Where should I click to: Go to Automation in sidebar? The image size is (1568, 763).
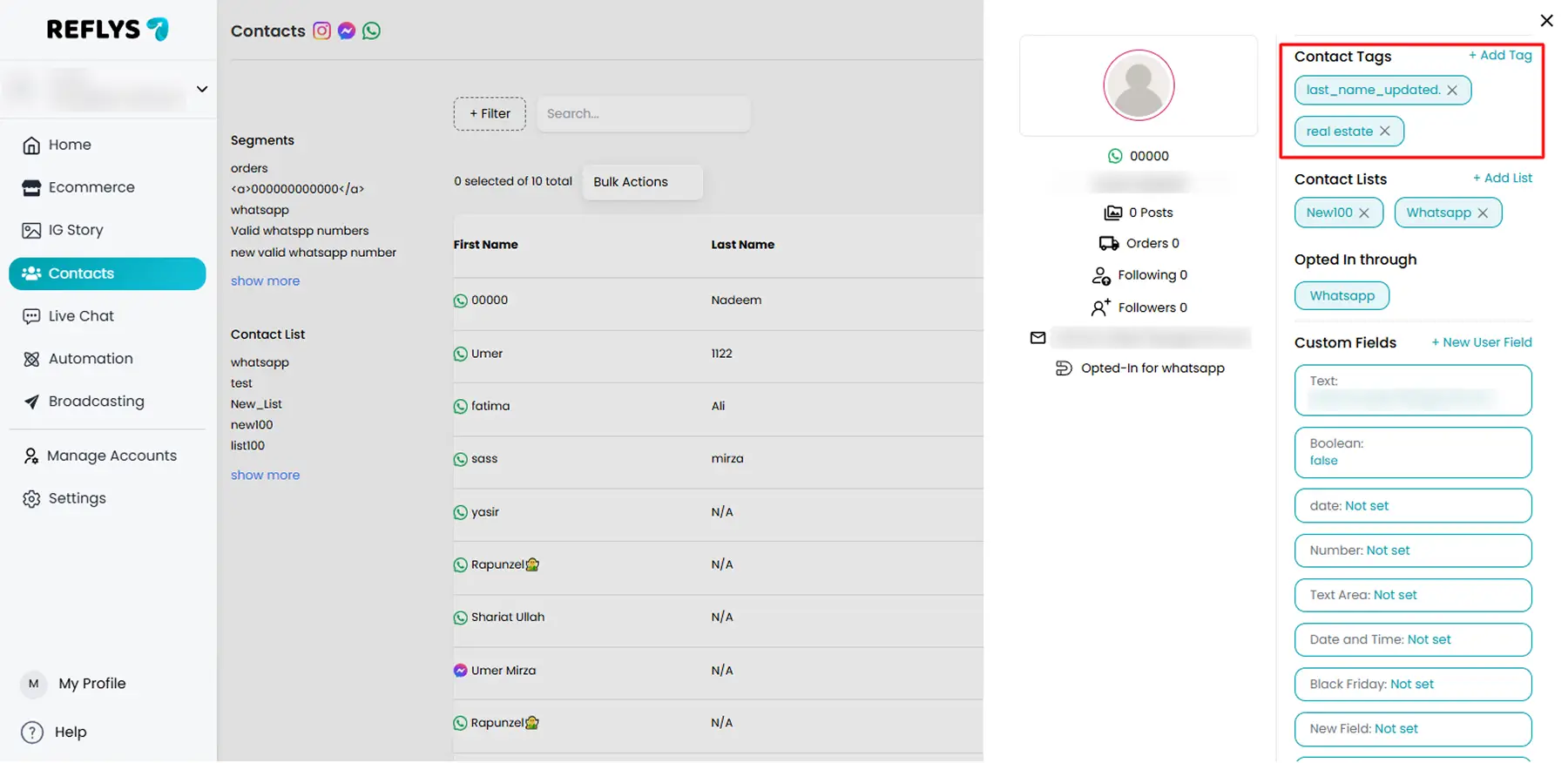[91, 359]
